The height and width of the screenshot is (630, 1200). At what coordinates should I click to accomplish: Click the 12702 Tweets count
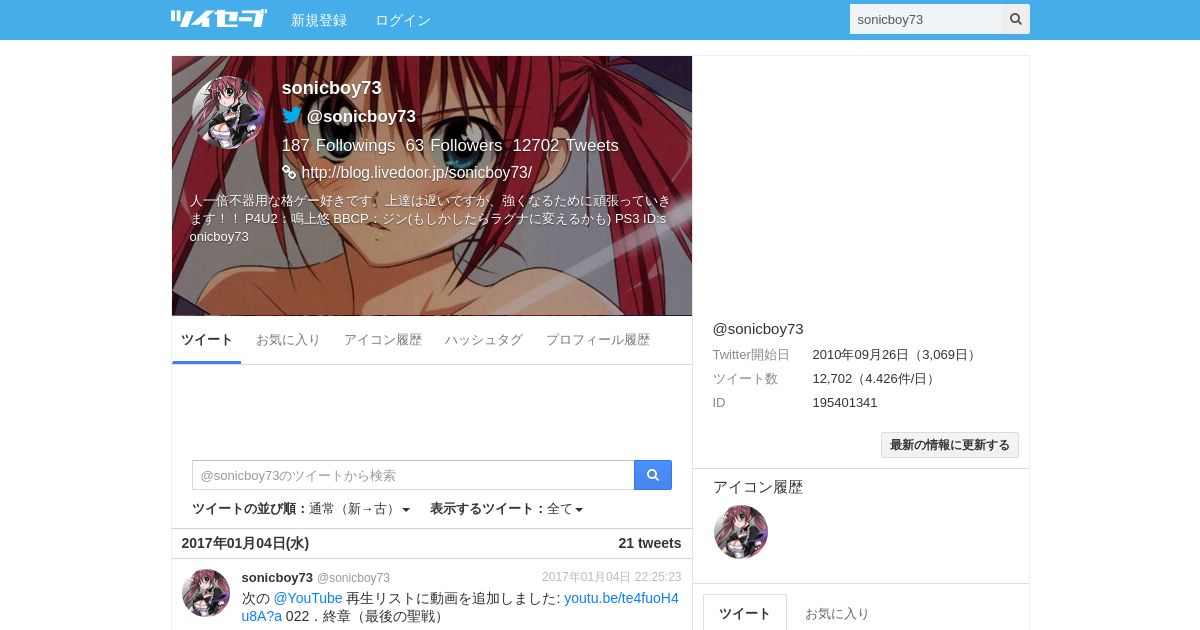[566, 145]
